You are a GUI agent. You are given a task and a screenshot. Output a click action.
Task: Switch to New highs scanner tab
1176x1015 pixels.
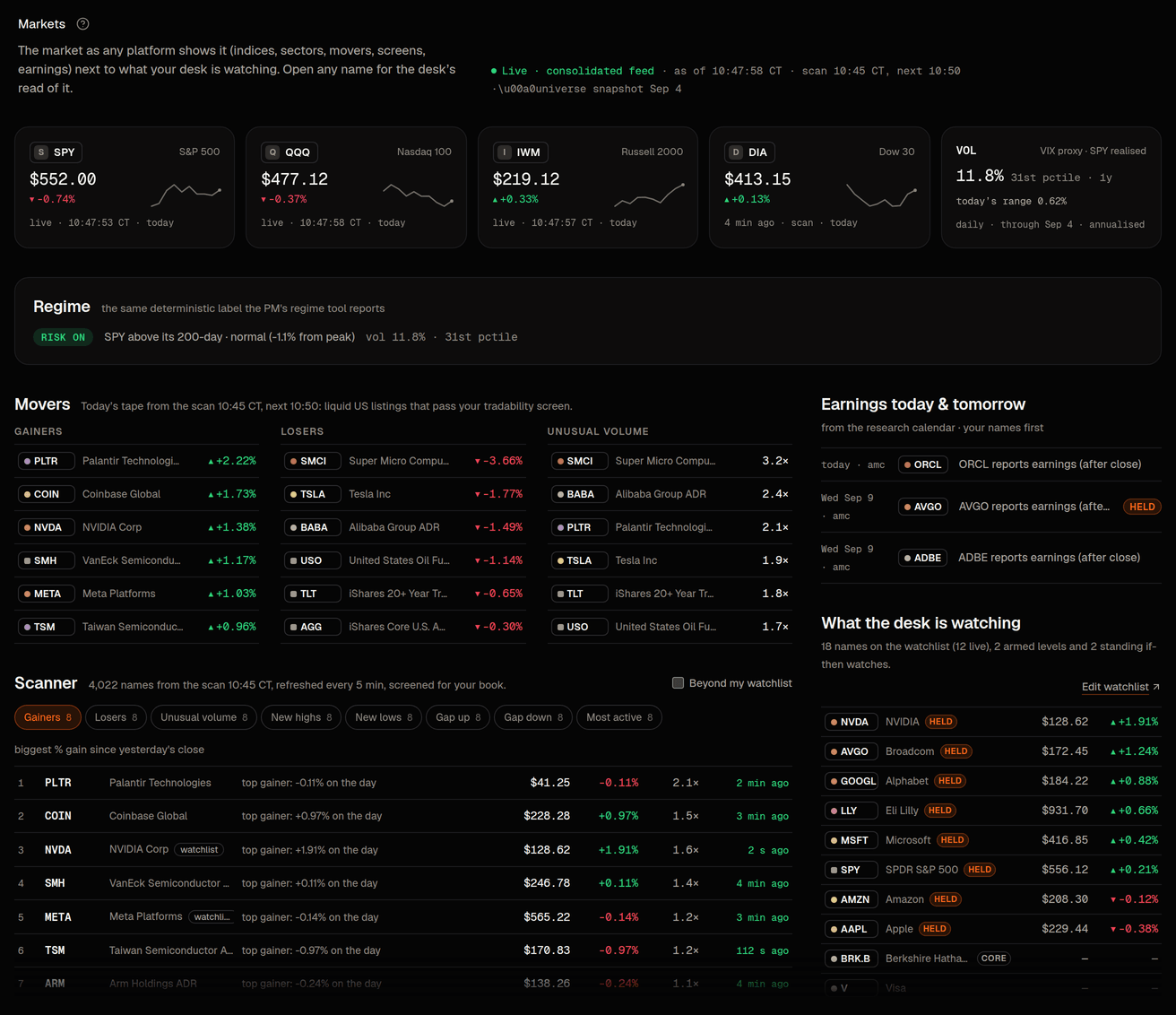(301, 717)
